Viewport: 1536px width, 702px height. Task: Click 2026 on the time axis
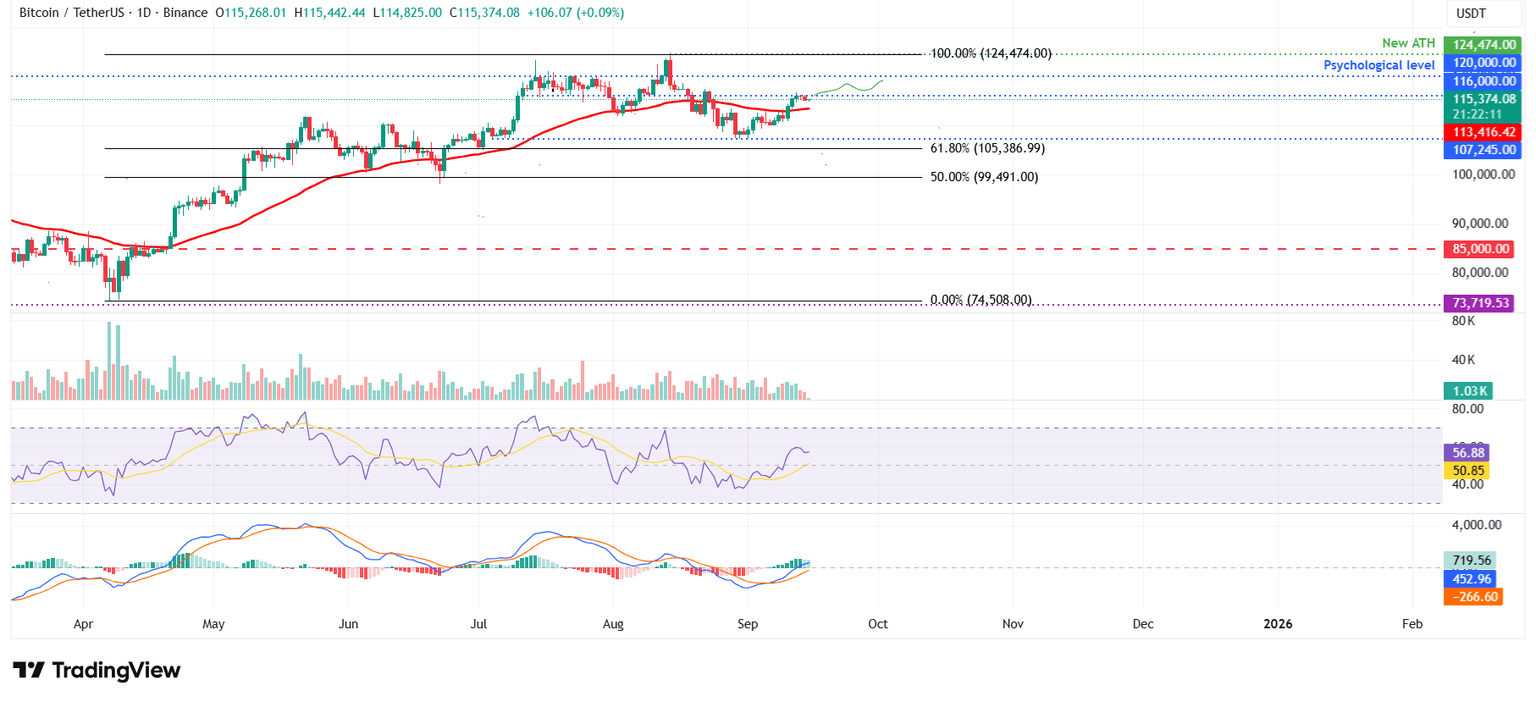click(x=1277, y=623)
